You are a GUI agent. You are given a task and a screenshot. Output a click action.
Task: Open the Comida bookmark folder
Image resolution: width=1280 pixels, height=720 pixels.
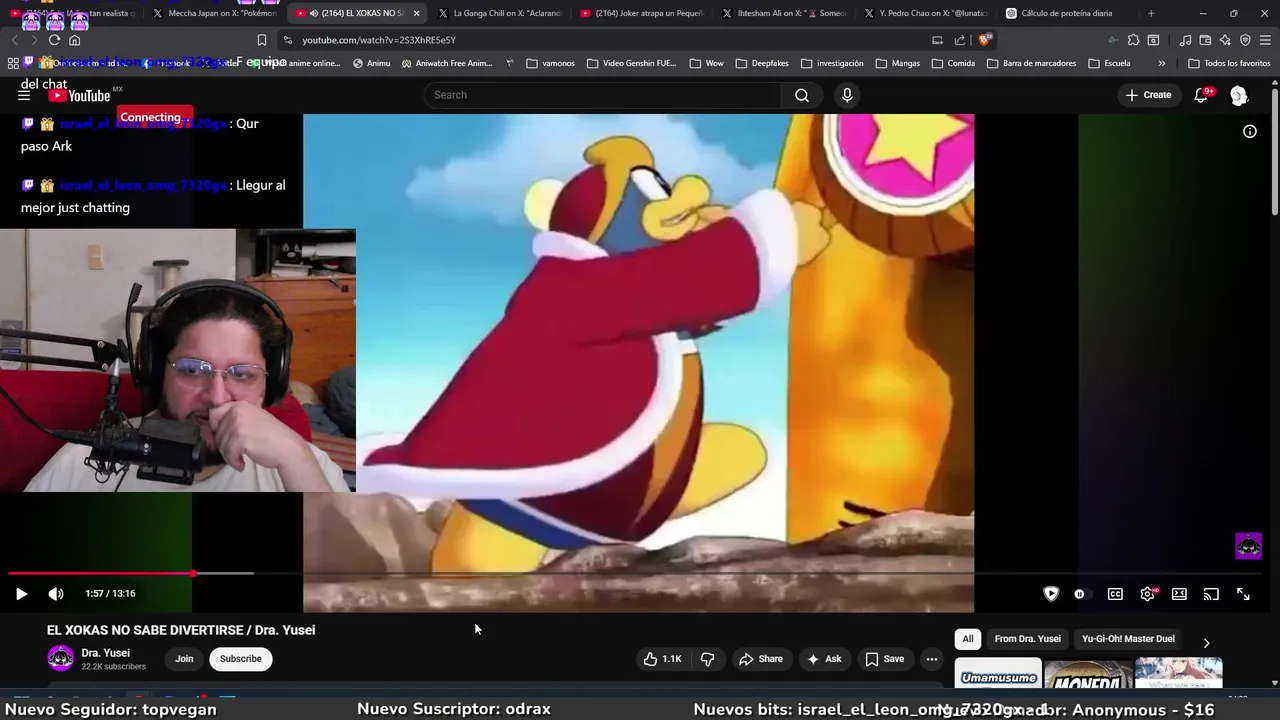952,63
